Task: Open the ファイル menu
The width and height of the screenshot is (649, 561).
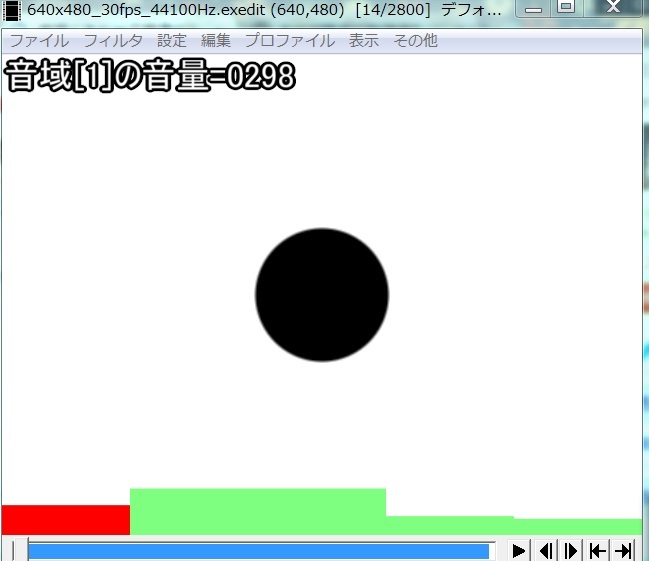Action: point(39,41)
